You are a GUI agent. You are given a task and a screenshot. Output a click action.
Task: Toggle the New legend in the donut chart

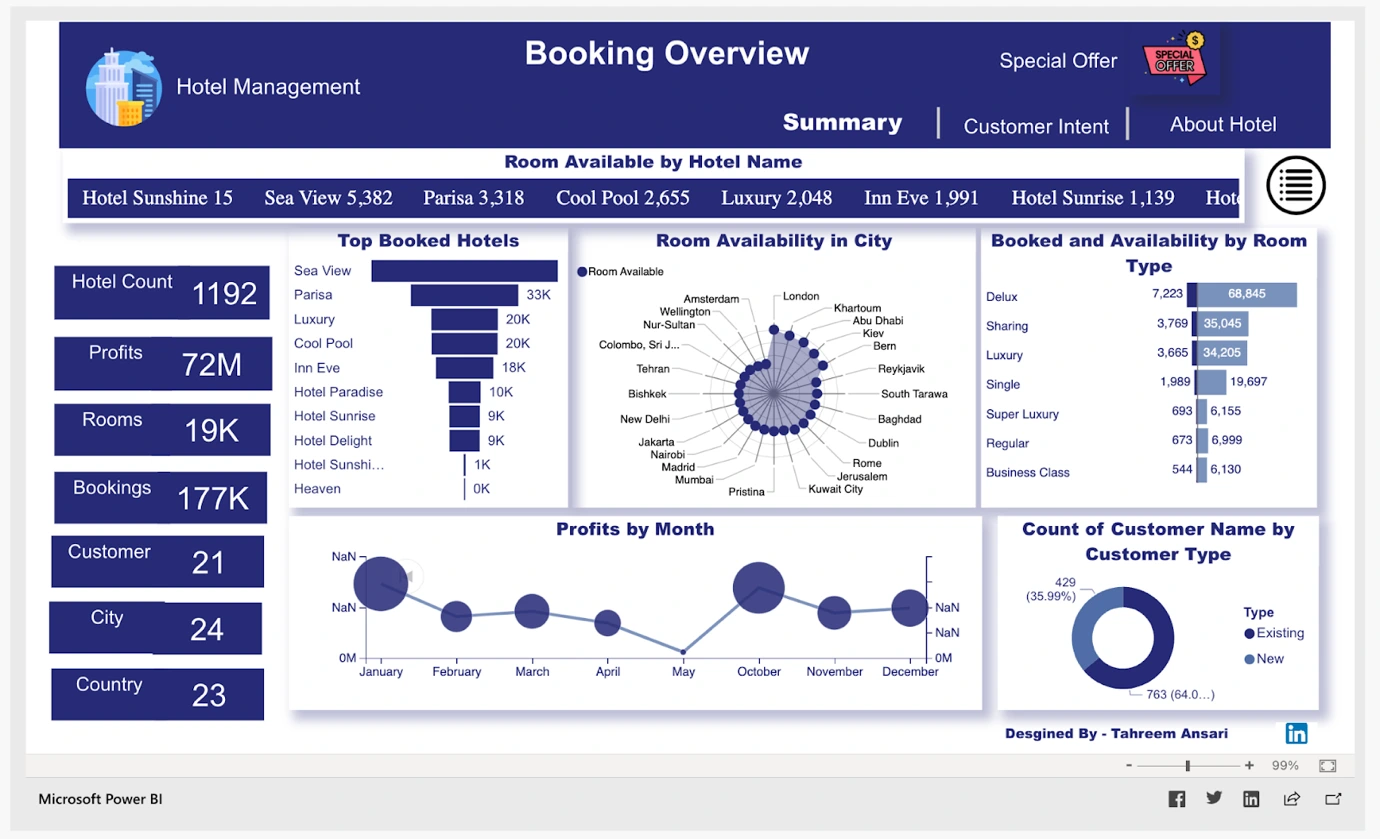[1267, 658]
